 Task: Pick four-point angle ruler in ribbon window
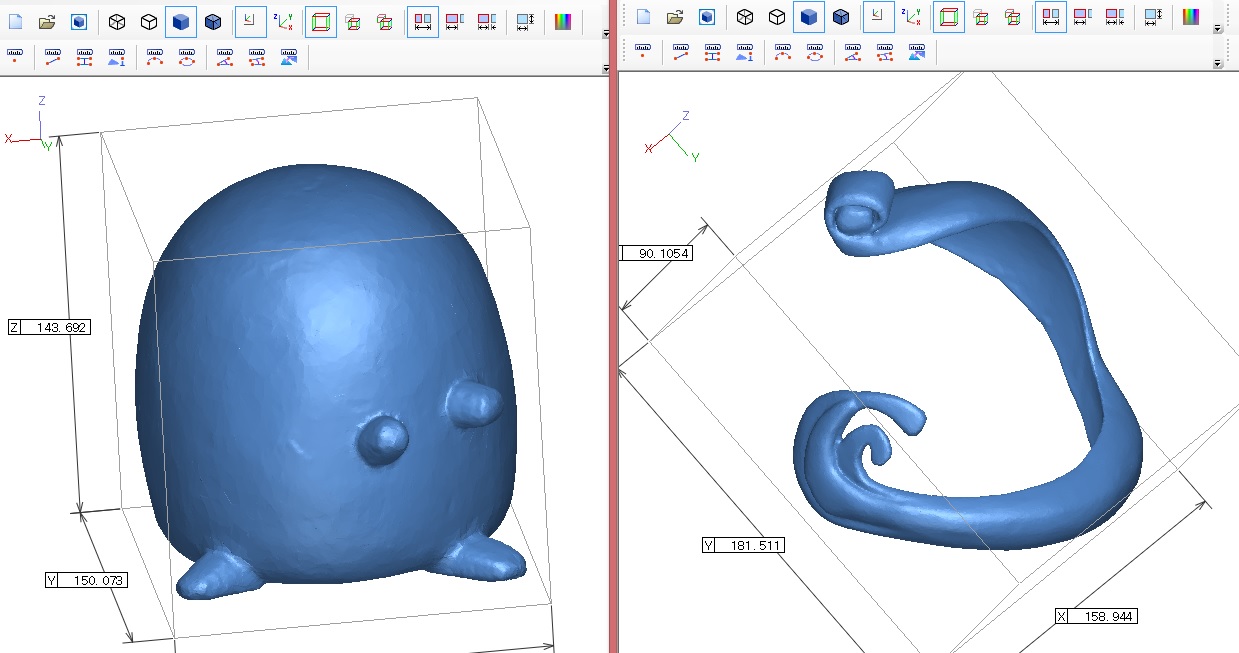885,52
